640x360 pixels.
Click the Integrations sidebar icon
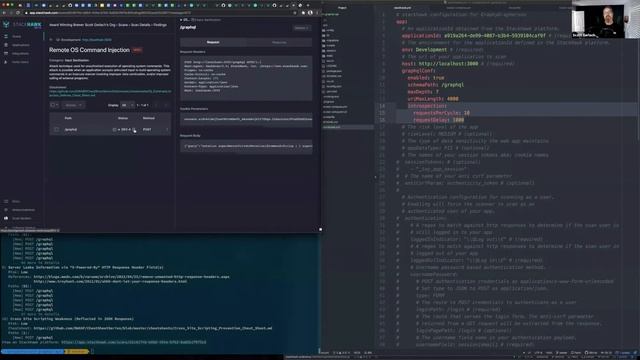point(6,53)
